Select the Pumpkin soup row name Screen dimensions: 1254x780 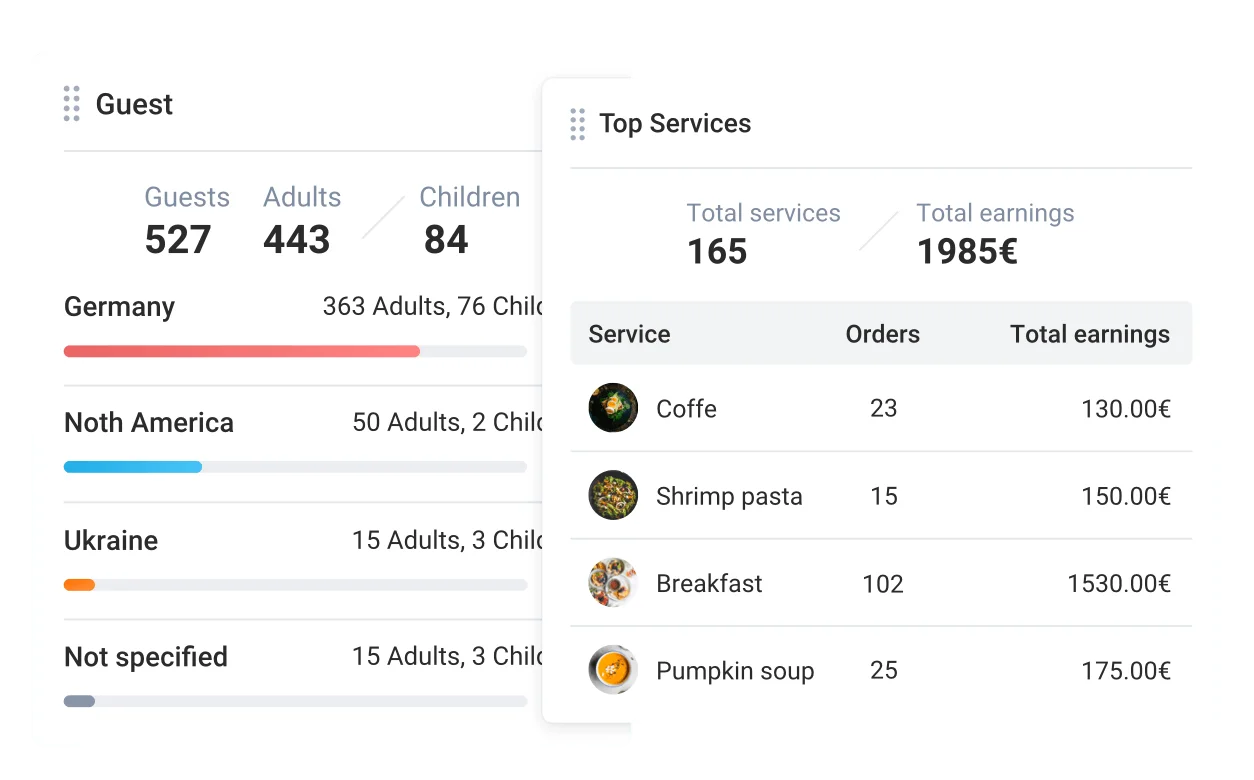pos(735,671)
